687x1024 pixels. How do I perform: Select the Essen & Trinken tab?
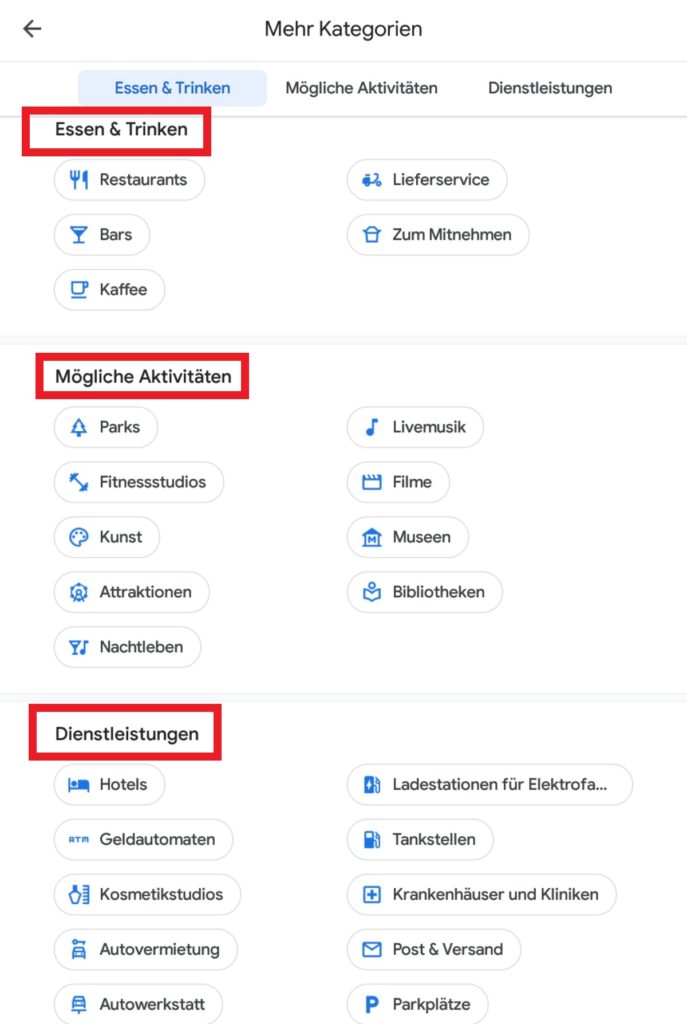[x=172, y=88]
